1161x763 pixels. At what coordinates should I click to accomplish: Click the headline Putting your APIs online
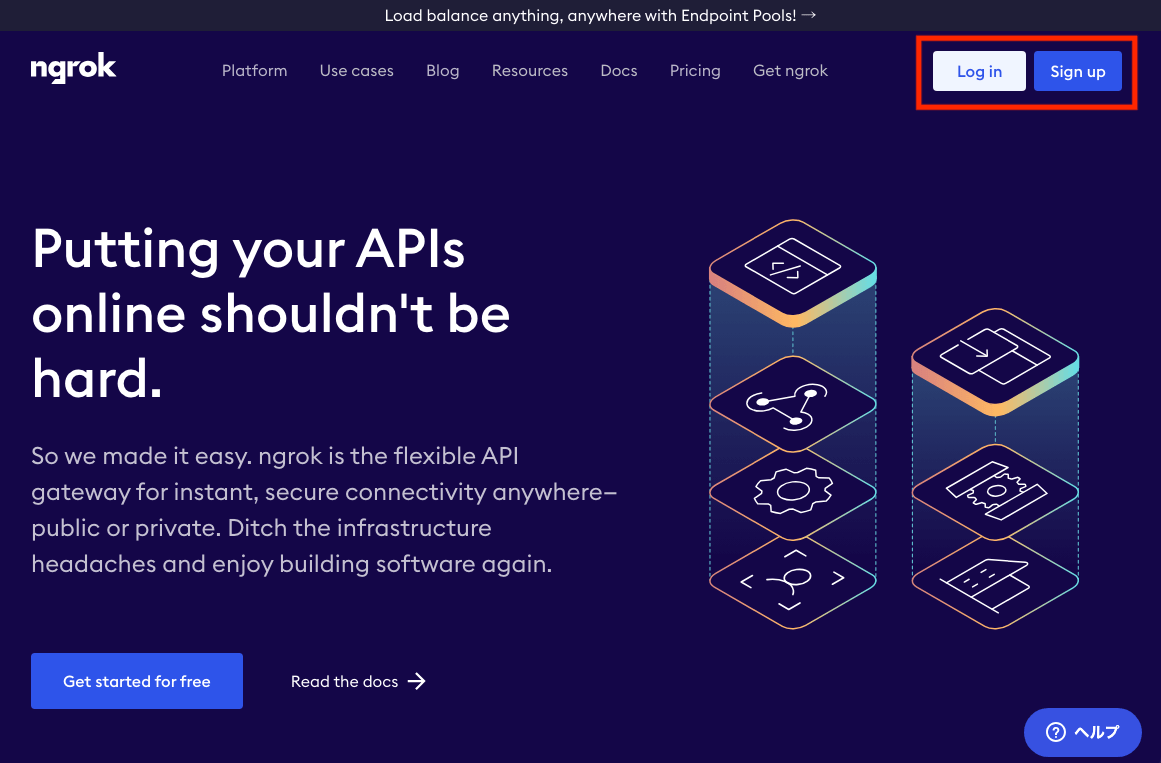click(x=271, y=314)
